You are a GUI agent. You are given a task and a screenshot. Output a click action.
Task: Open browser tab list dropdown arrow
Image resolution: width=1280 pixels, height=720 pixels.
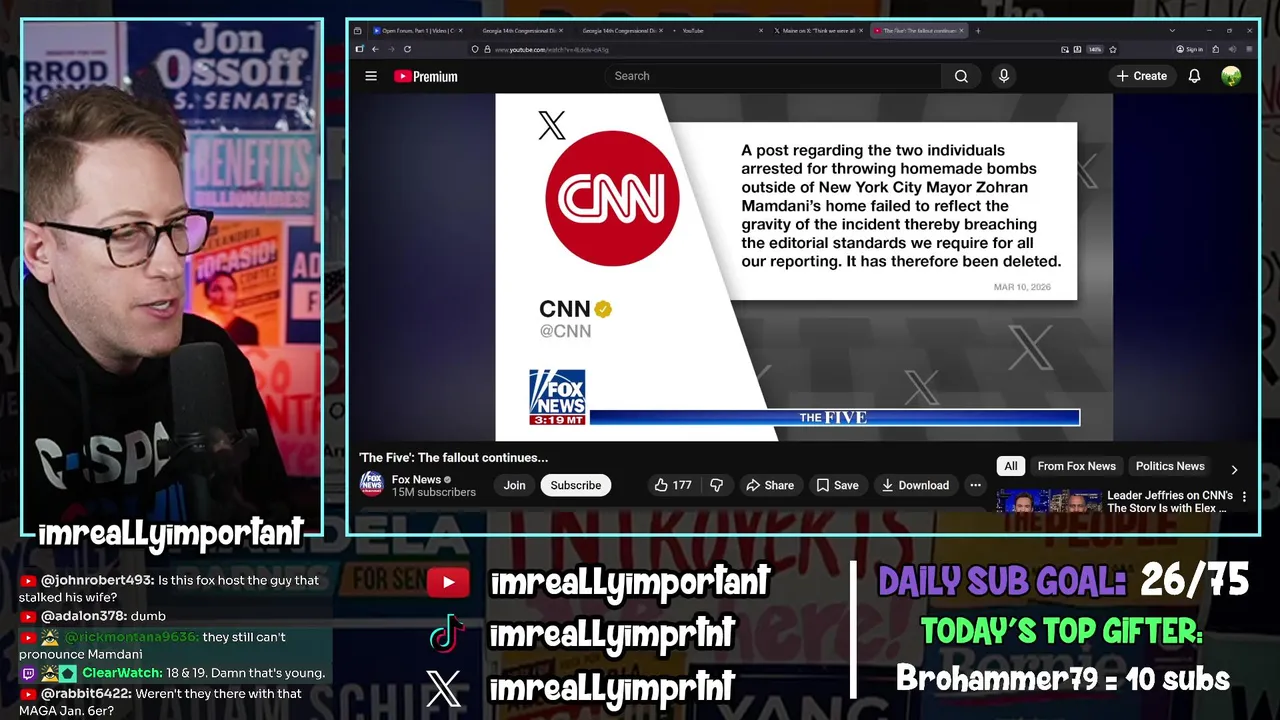(1172, 31)
